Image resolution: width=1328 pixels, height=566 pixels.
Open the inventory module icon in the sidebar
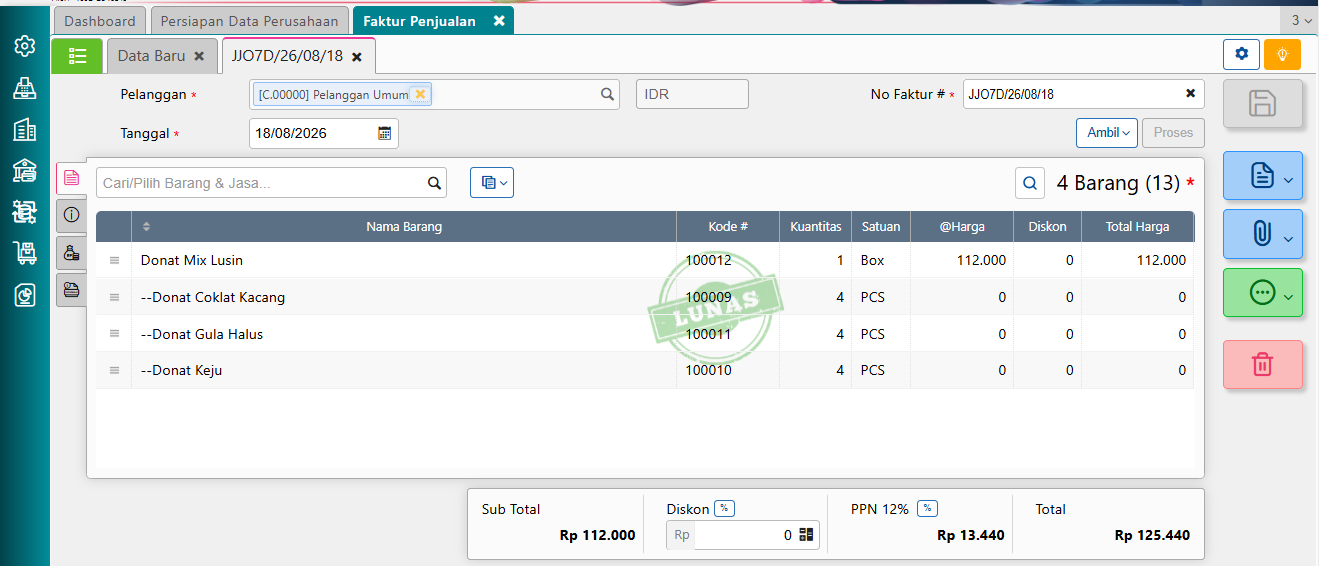click(25, 212)
